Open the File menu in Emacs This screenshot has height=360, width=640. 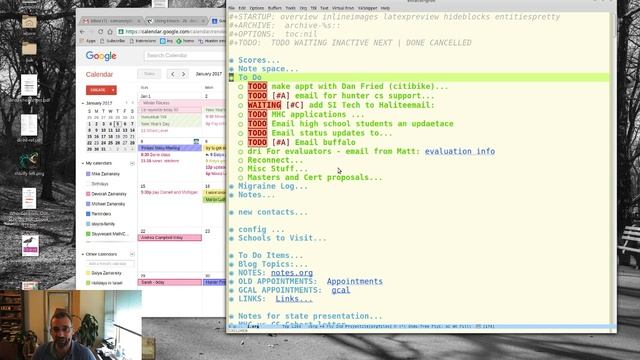pos(231,8)
